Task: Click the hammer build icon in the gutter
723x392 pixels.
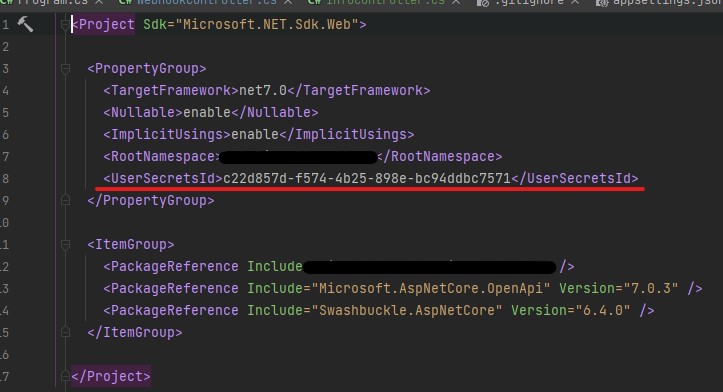Action: point(25,24)
